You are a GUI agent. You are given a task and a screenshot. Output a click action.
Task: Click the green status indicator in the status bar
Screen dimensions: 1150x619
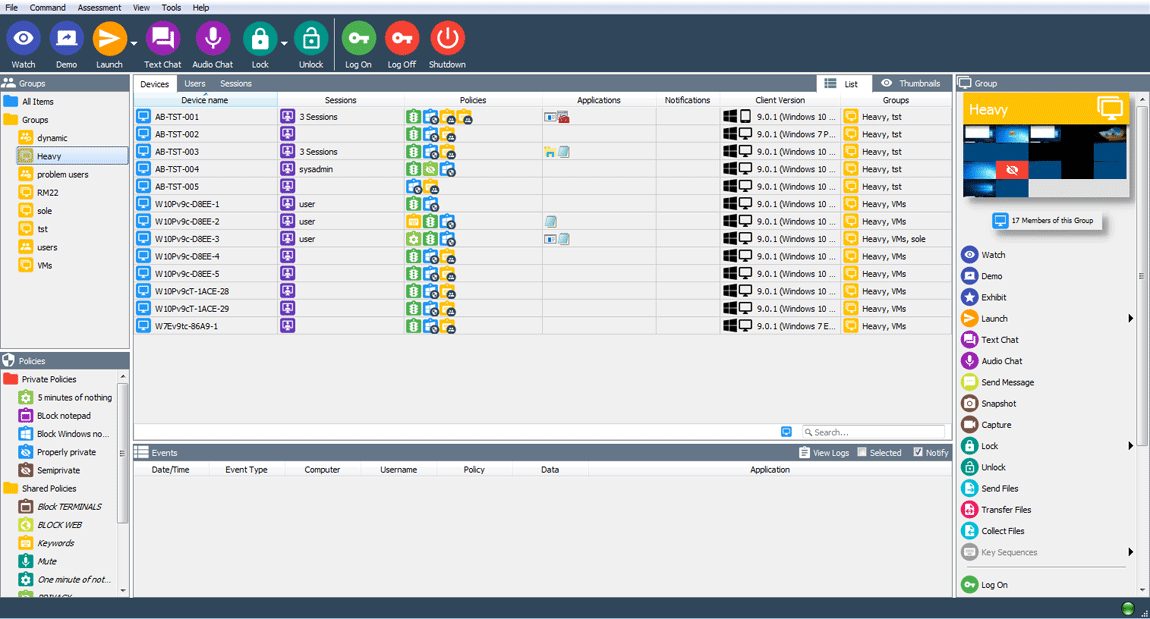coord(1128,608)
